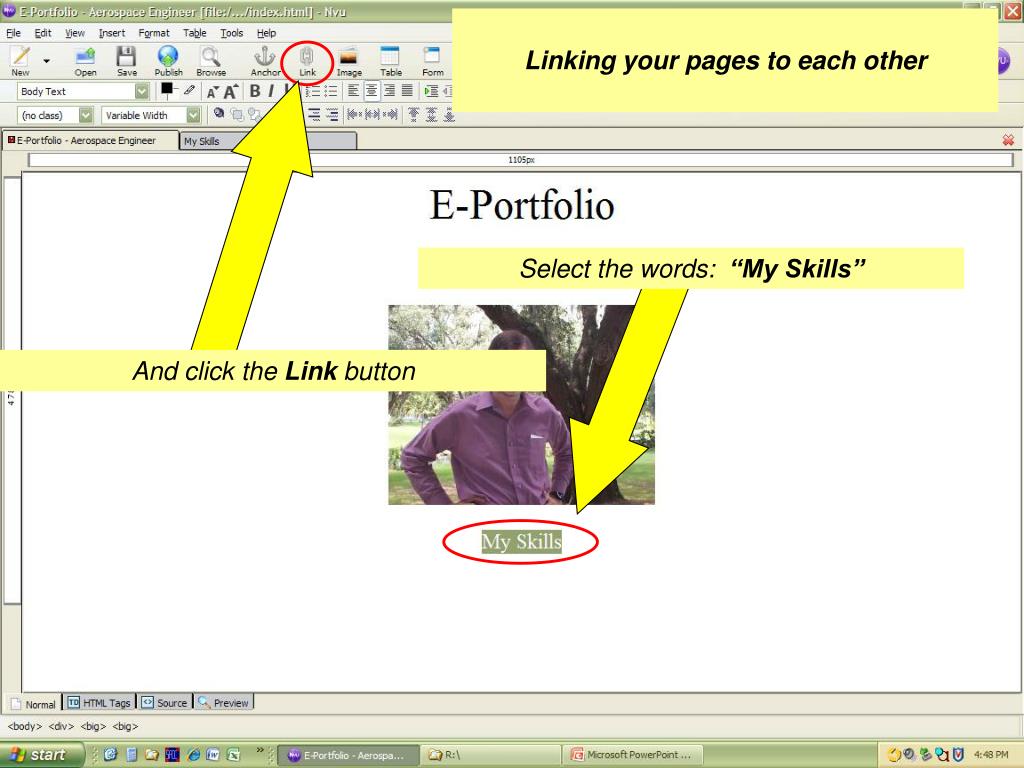Justify the text
Viewport: 1024px width, 768px height.
(407, 91)
